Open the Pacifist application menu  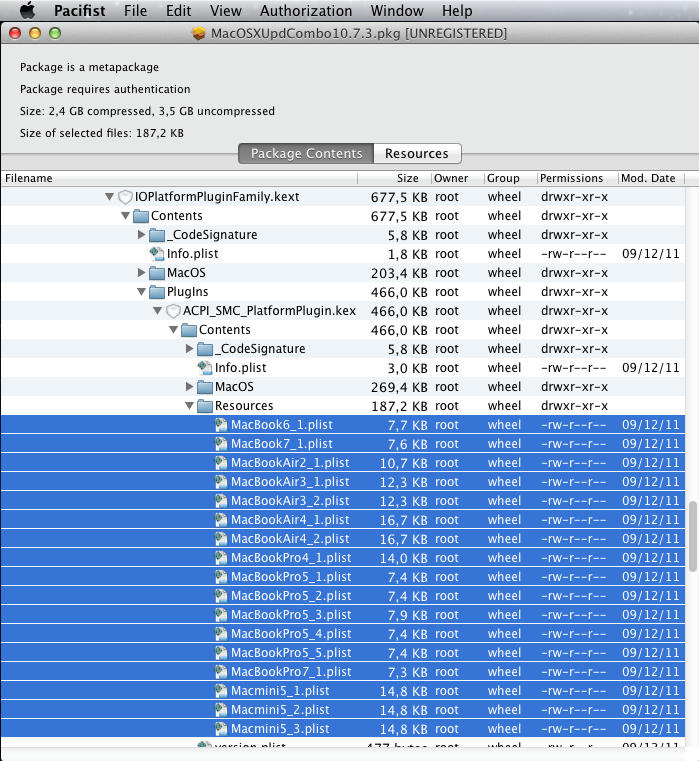coord(79,11)
